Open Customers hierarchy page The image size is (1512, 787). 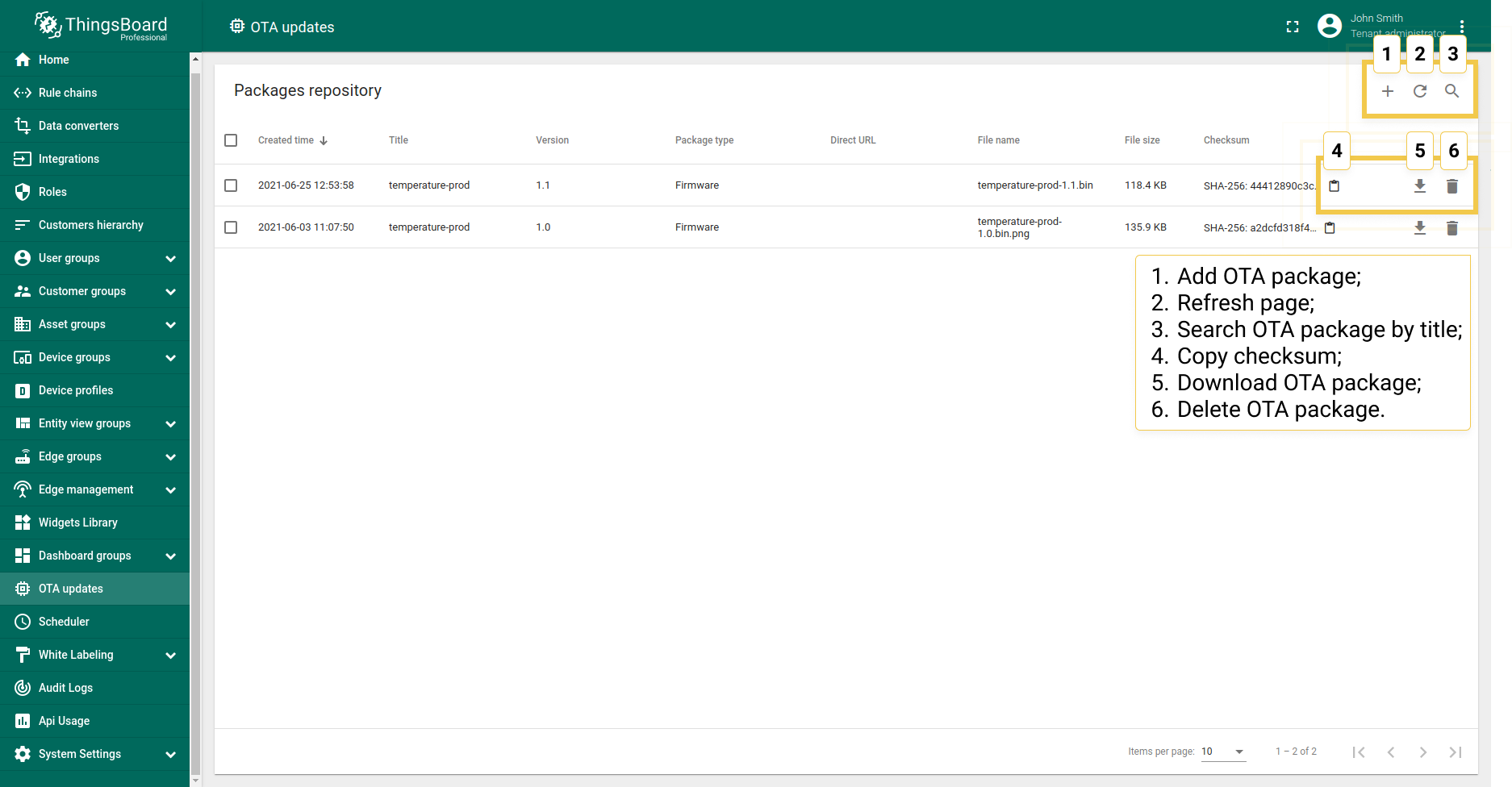(x=94, y=225)
